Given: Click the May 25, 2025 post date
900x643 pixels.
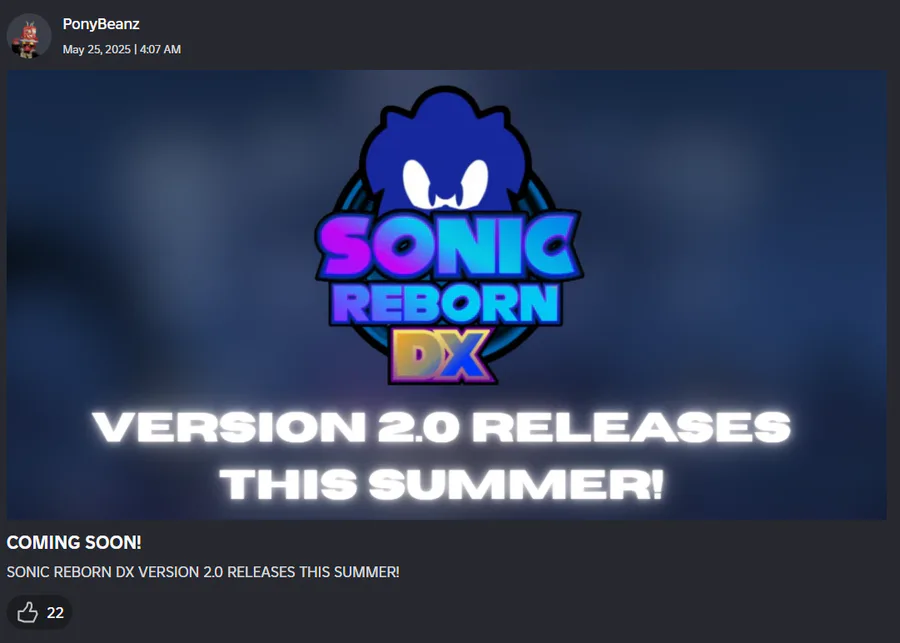Looking at the screenshot, I should 96,49.
